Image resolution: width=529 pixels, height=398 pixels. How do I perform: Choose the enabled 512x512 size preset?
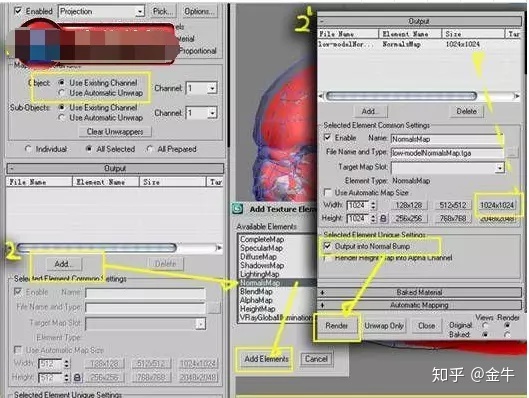click(x=453, y=205)
